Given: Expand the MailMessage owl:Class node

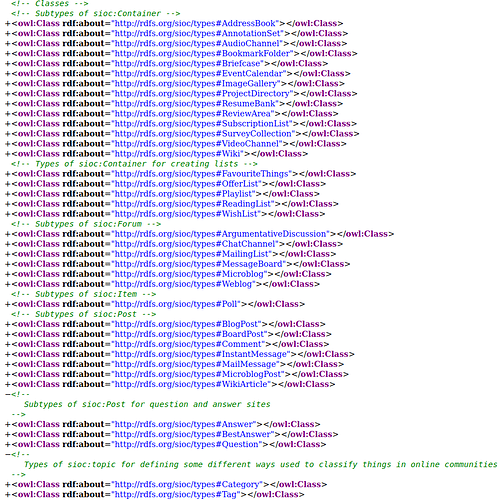Looking at the screenshot, I should 8,364.
